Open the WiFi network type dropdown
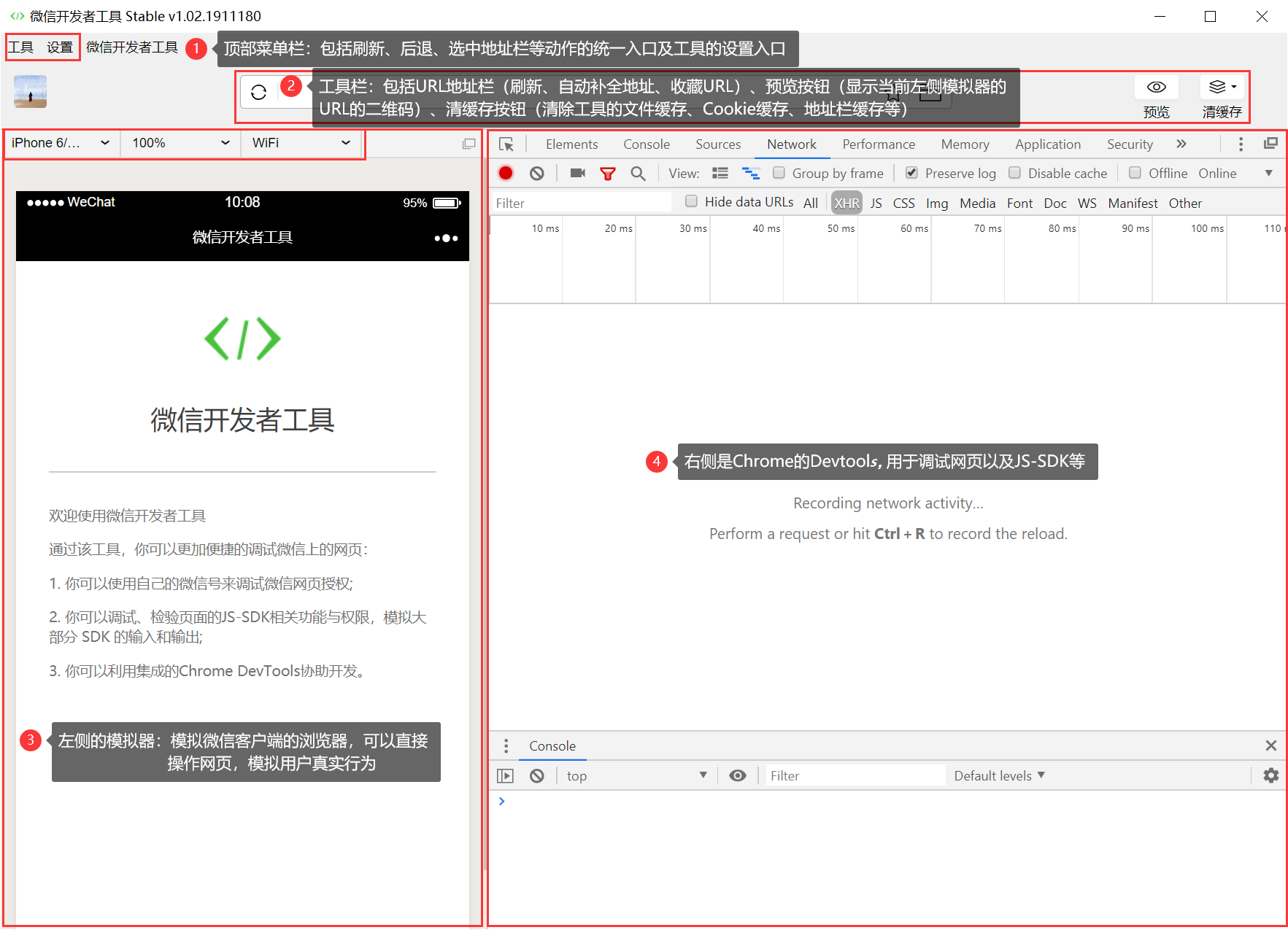The image size is (1288, 930). [301, 143]
